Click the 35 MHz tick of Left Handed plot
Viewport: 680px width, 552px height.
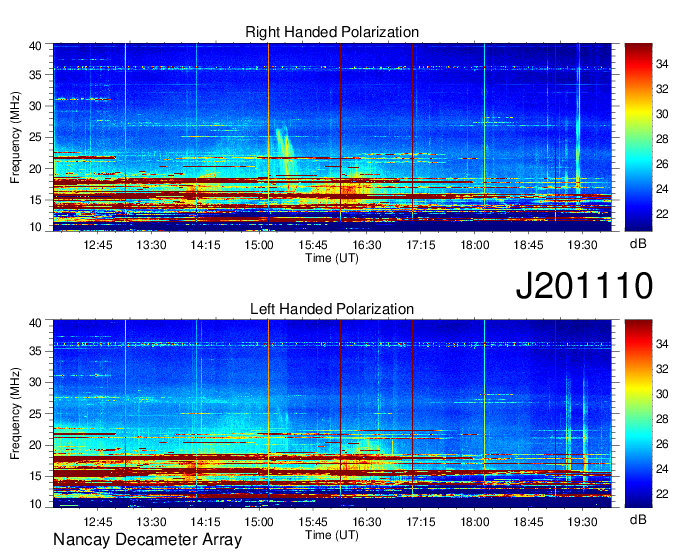point(35,351)
